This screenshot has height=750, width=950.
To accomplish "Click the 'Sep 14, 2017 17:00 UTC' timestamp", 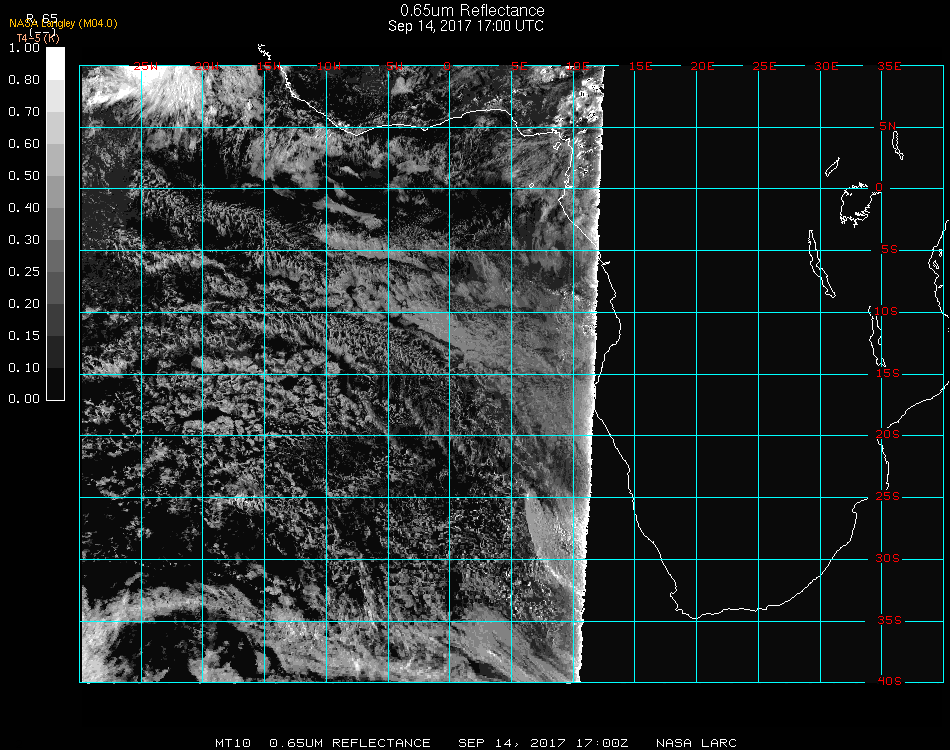I will [x=466, y=26].
